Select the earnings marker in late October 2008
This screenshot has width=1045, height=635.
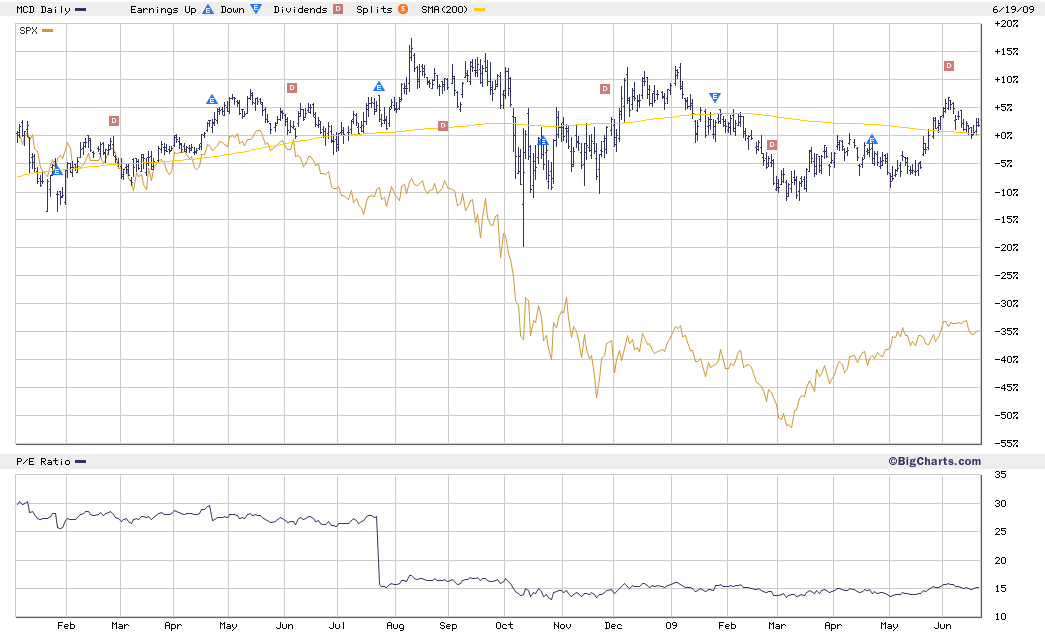tap(542, 140)
